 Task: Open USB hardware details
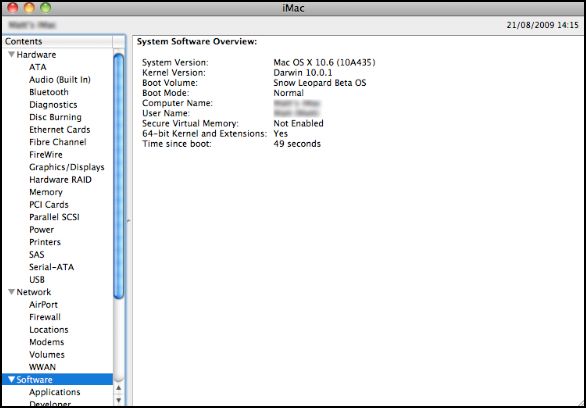point(37,280)
